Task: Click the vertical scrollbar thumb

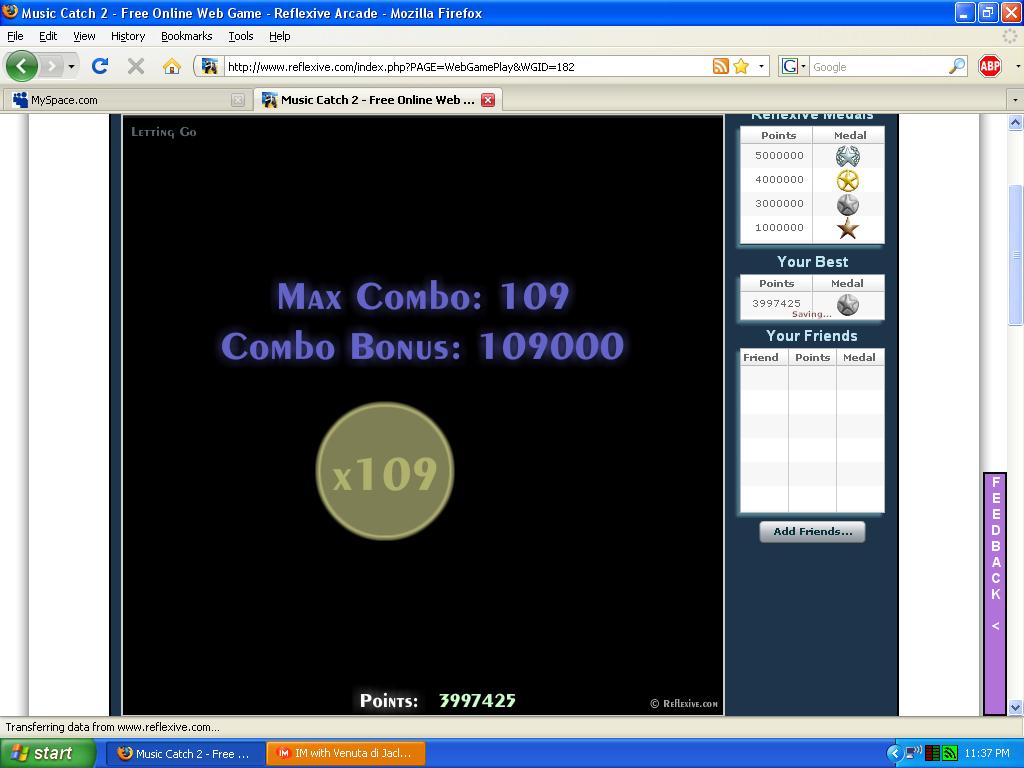Action: pyautogui.click(x=1015, y=255)
